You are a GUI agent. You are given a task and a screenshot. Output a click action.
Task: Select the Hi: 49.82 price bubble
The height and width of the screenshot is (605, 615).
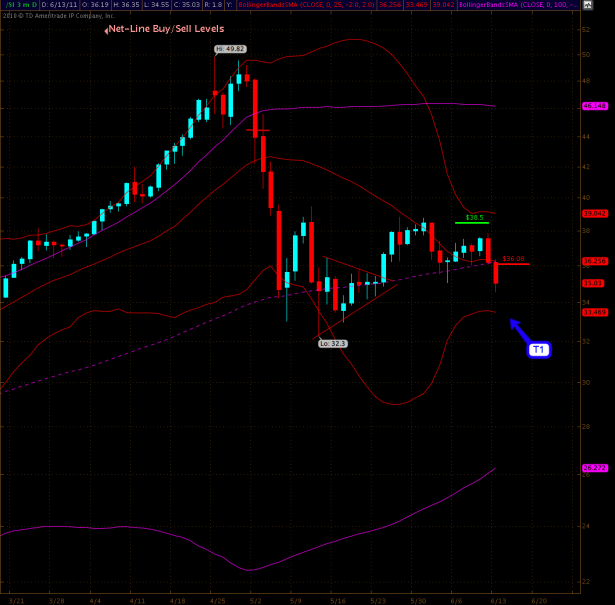tap(231, 48)
